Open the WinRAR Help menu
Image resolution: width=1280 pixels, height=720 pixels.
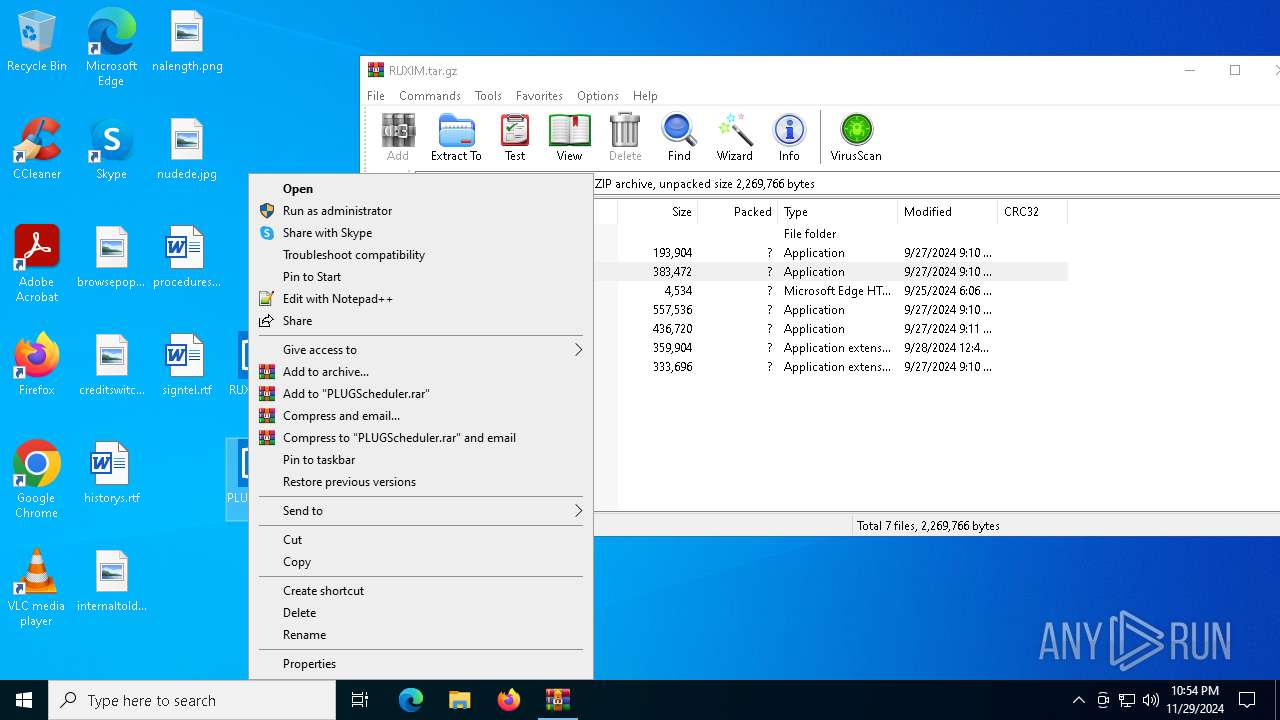pos(645,96)
